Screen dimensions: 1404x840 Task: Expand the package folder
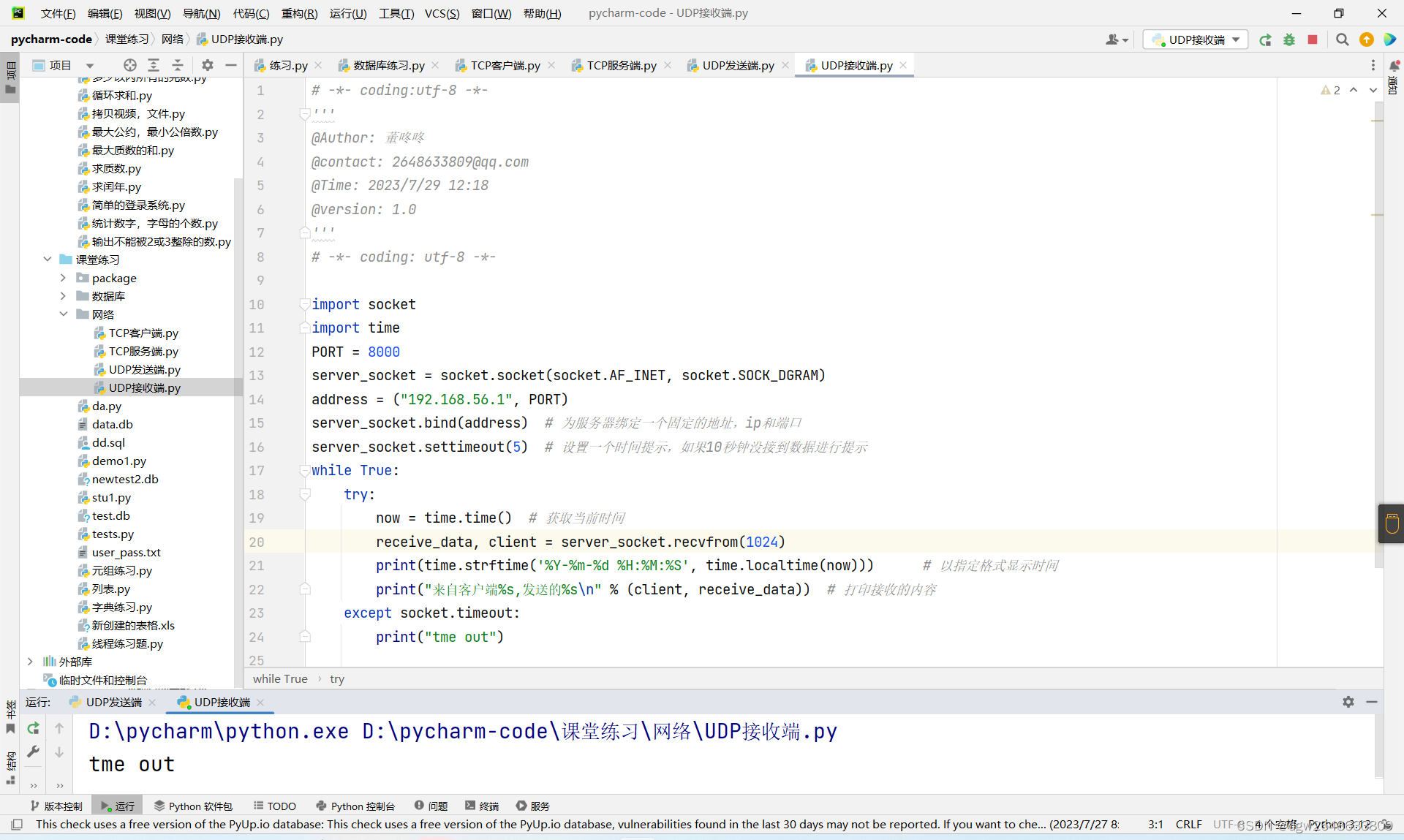[64, 278]
